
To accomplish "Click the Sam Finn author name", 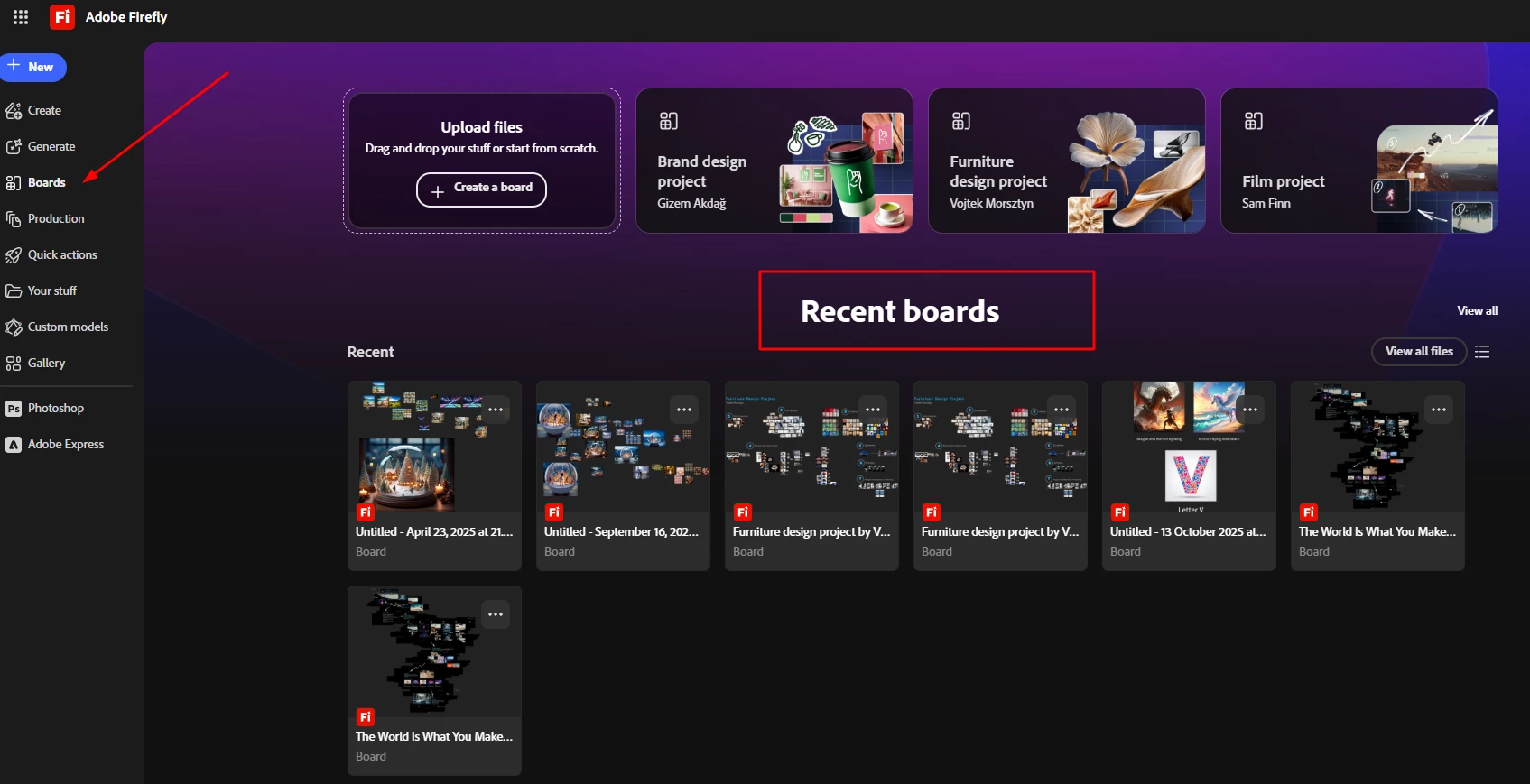I will tap(1266, 204).
